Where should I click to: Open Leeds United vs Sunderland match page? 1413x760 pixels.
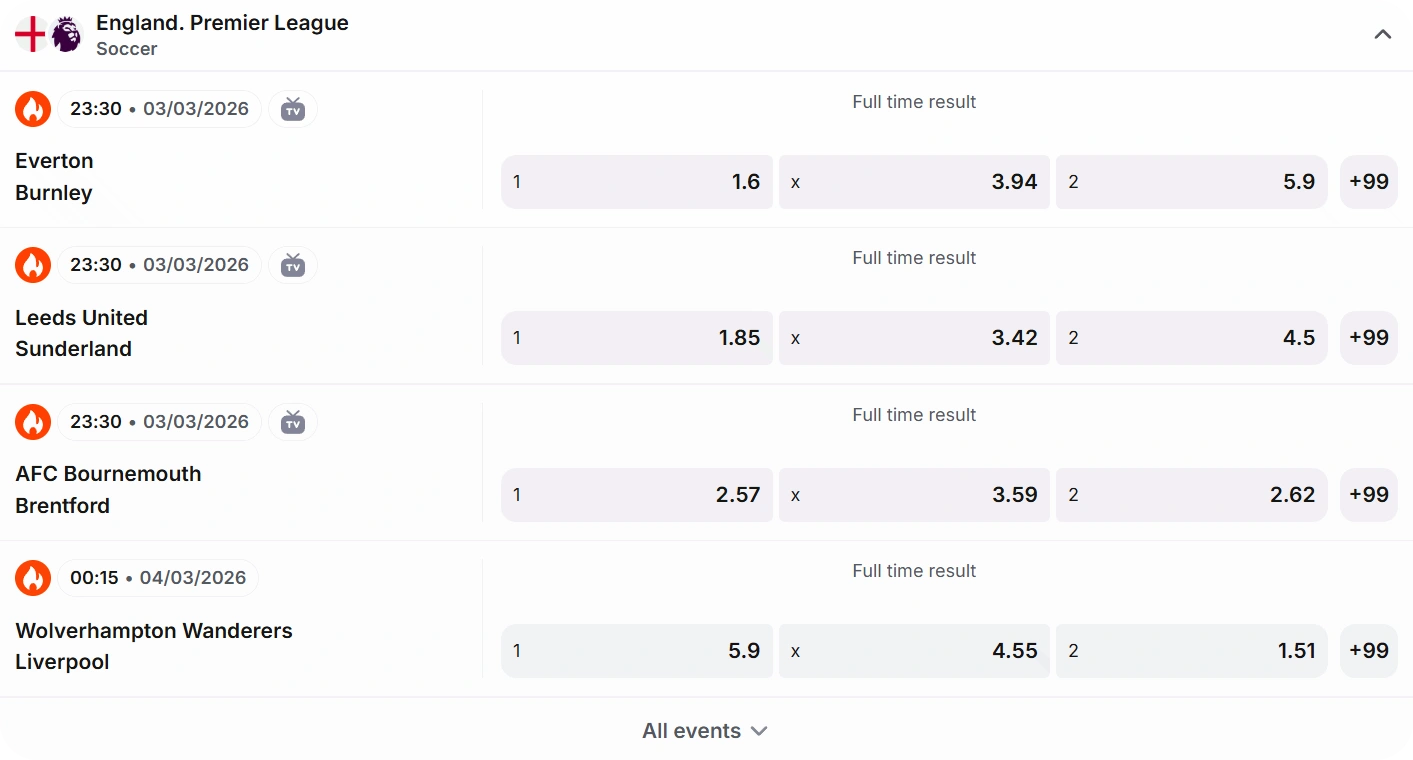pyautogui.click(x=82, y=333)
